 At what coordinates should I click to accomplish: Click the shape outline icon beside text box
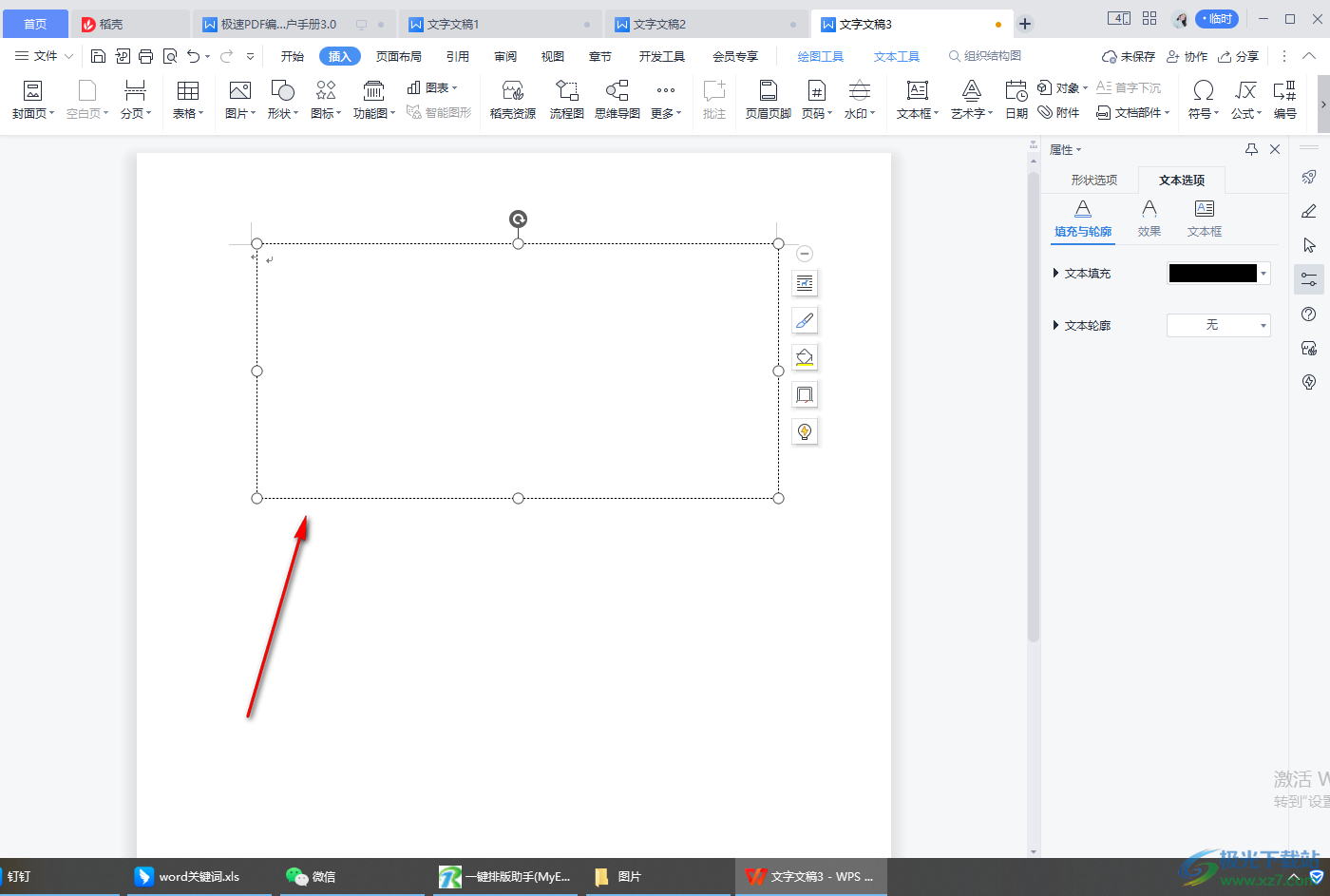[805, 394]
